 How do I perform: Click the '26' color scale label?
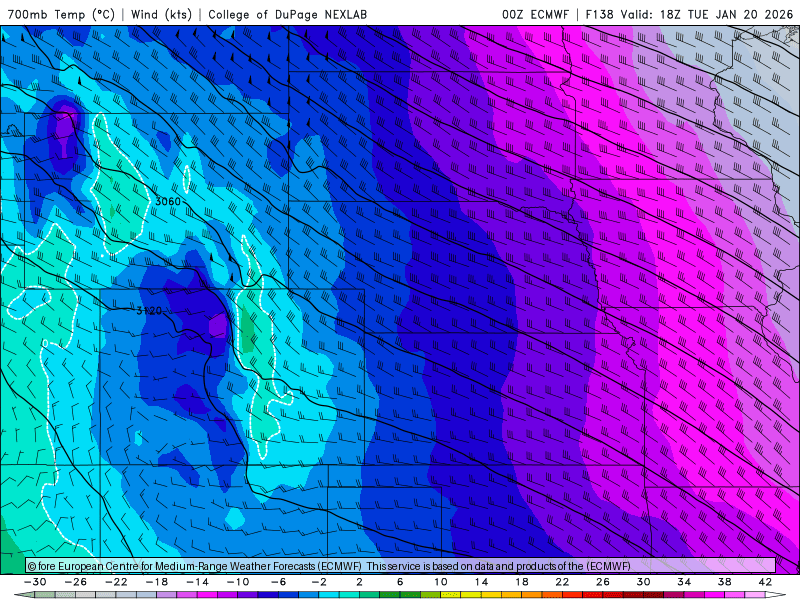603,582
